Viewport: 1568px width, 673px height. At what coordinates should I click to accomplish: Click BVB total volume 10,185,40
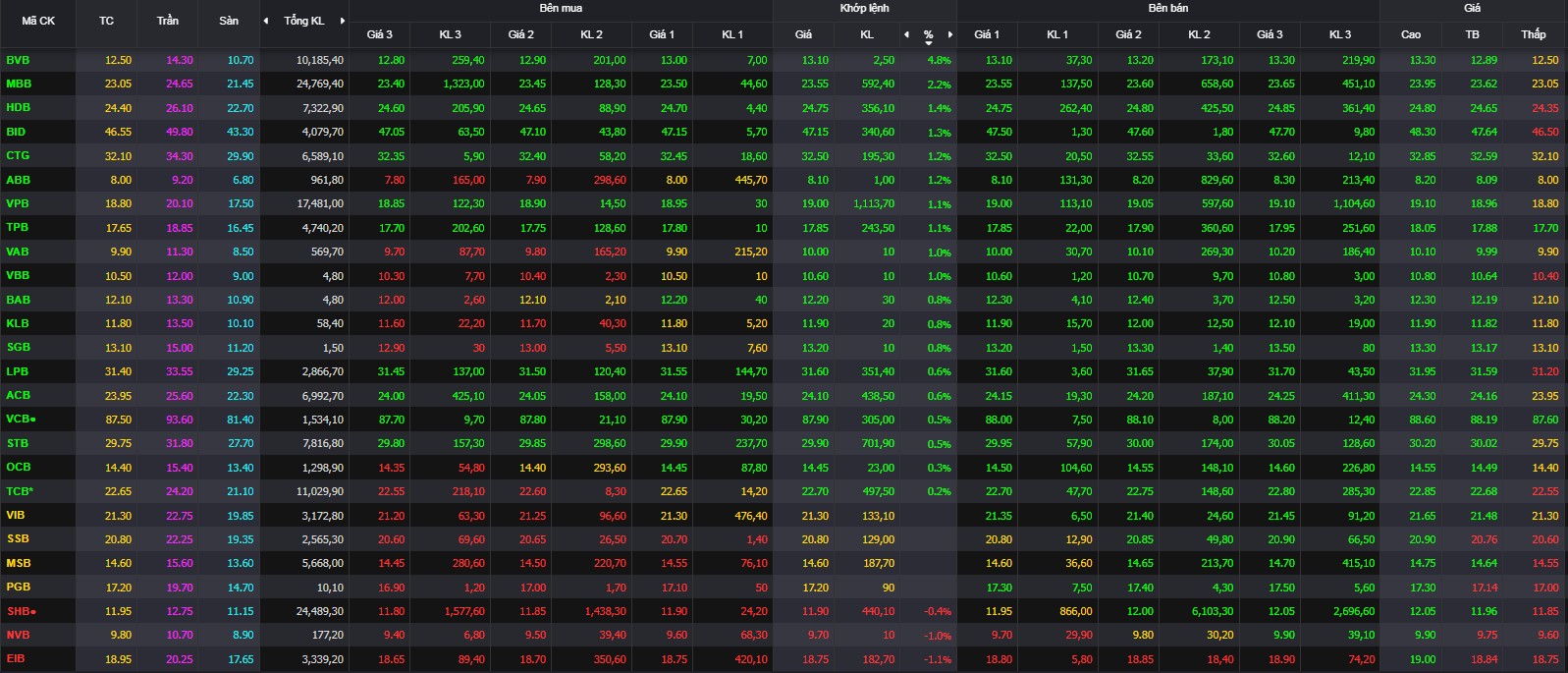pos(320,60)
